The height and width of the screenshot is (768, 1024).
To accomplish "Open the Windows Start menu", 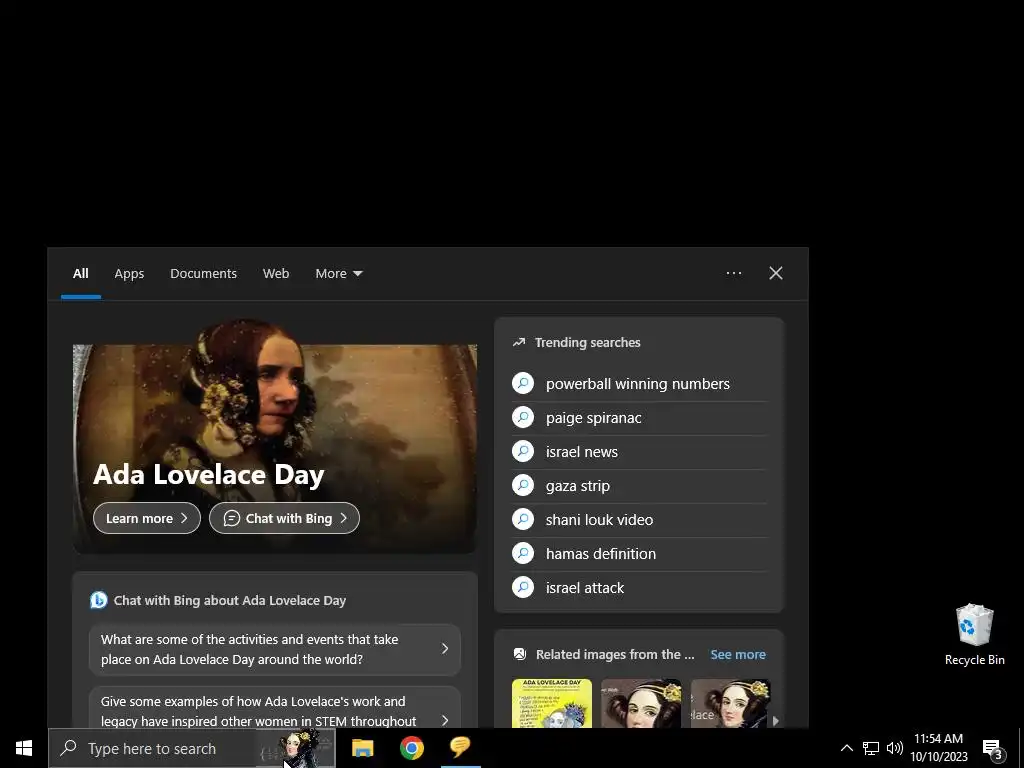I will click(24, 748).
